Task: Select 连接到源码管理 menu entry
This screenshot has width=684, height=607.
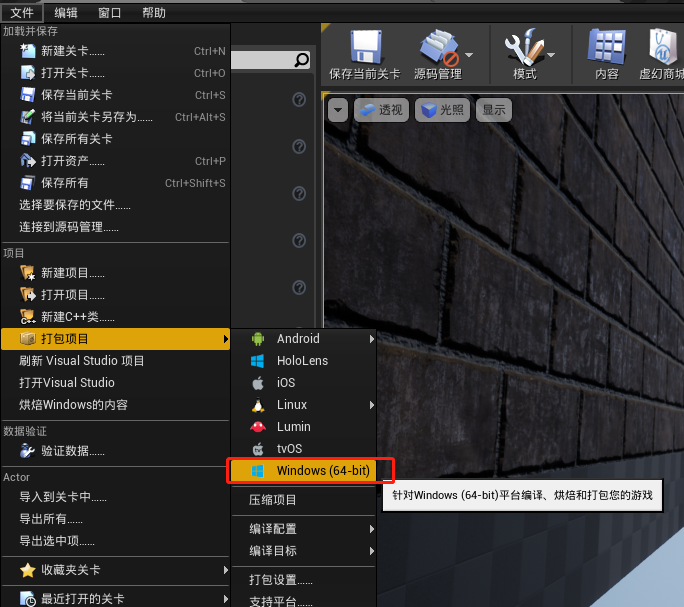Action: click(116, 226)
